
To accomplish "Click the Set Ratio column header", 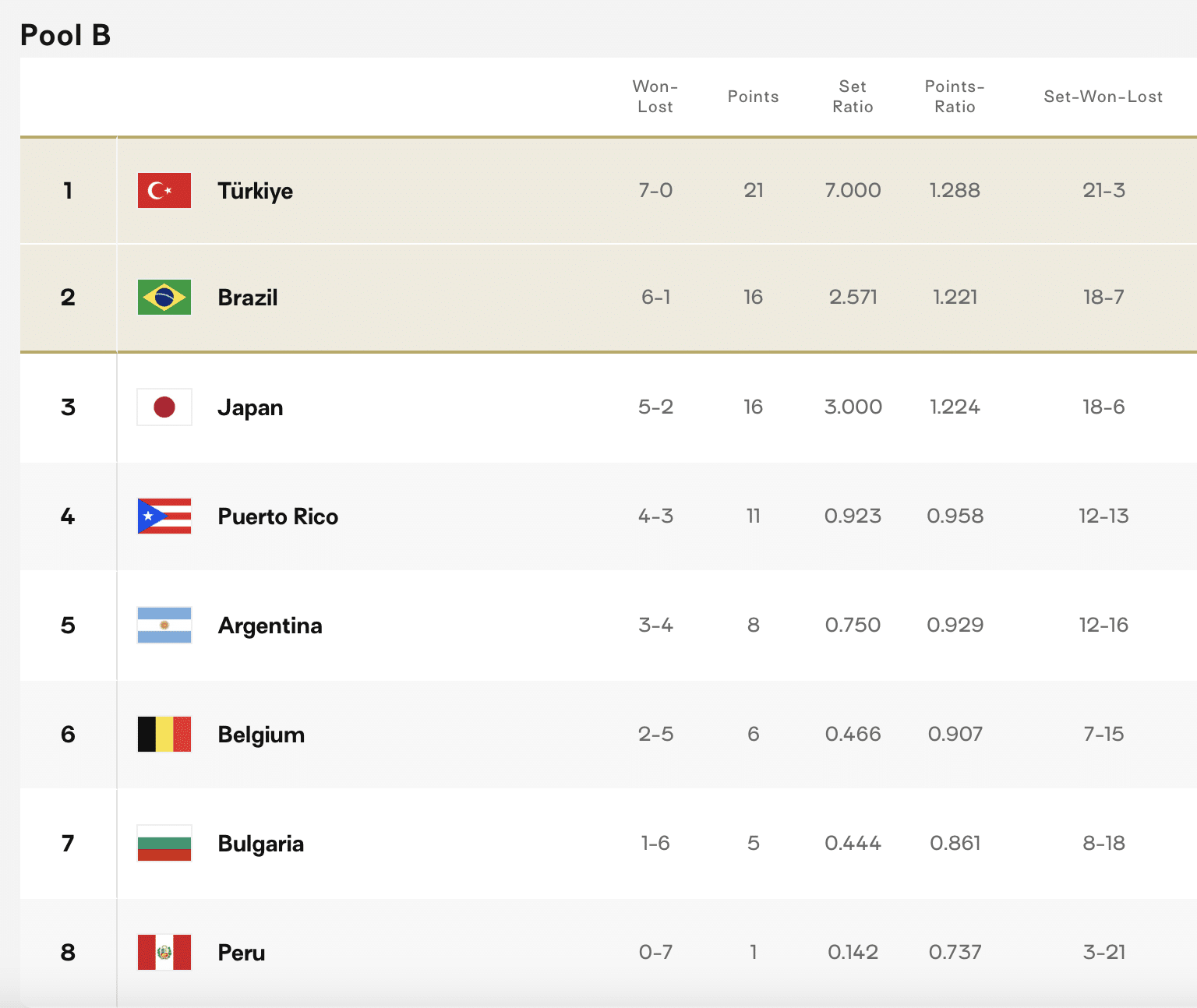I will pos(853,97).
